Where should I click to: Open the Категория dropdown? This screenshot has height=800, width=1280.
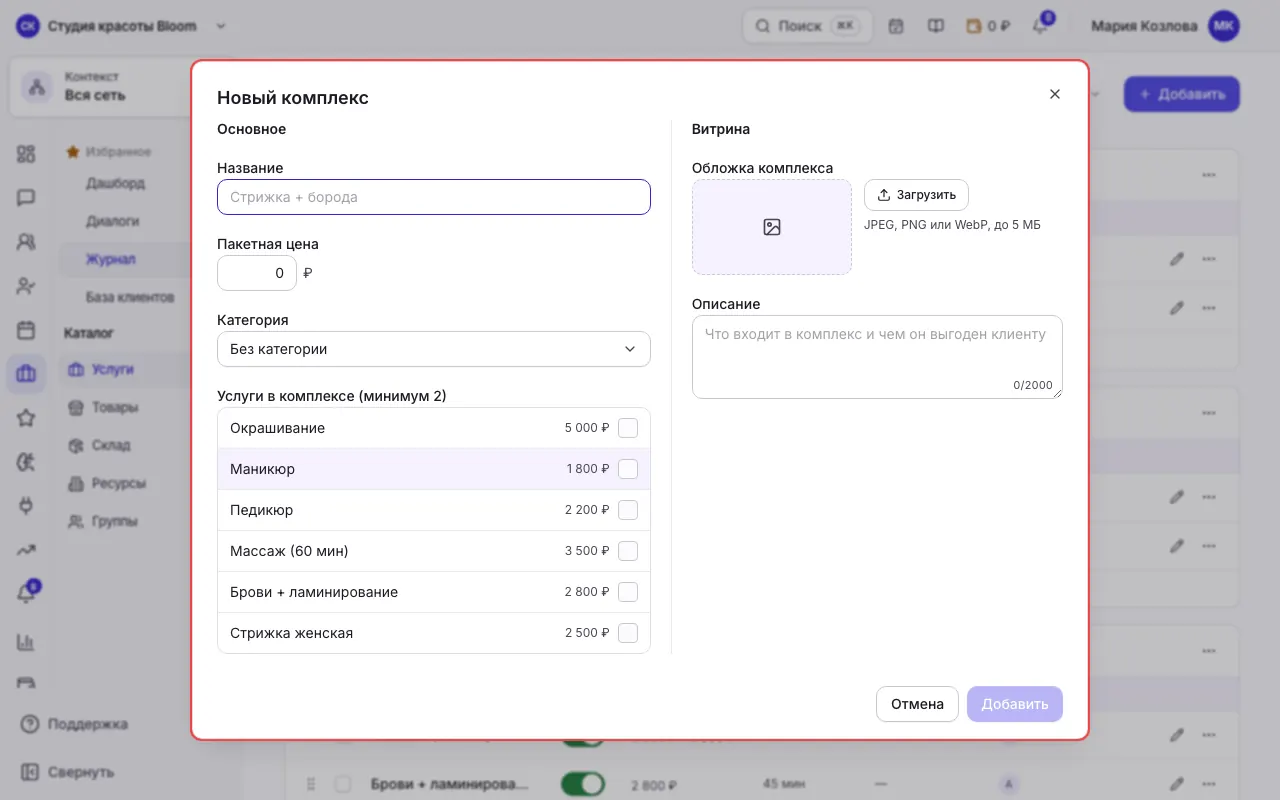[x=434, y=349]
